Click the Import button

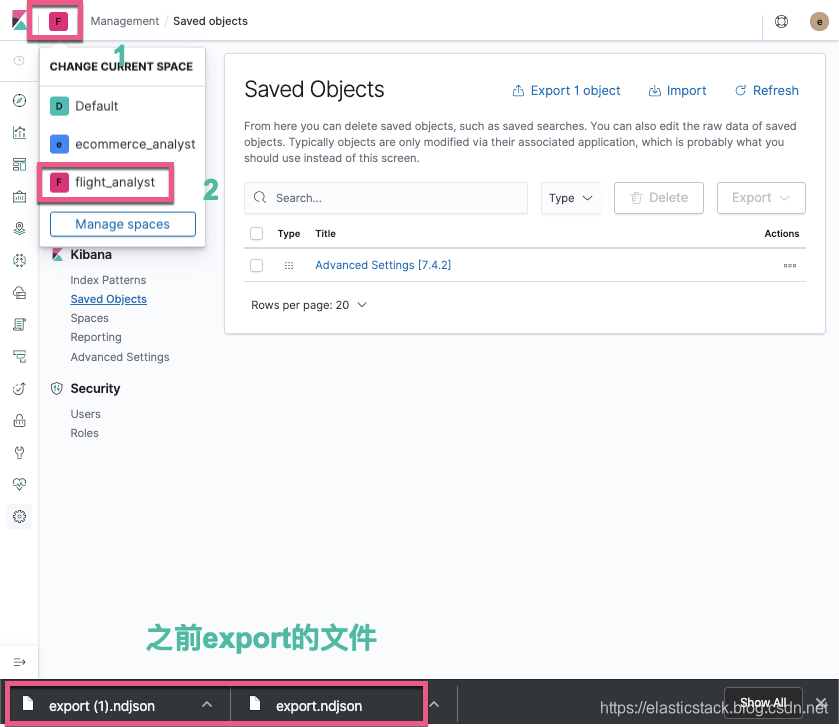pos(677,90)
